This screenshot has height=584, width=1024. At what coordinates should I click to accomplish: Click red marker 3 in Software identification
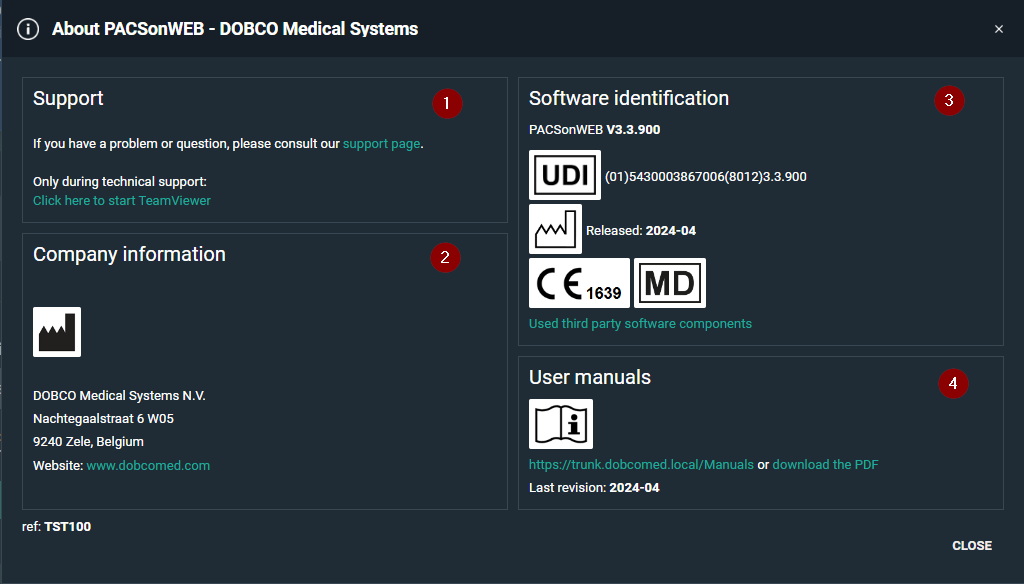(949, 100)
